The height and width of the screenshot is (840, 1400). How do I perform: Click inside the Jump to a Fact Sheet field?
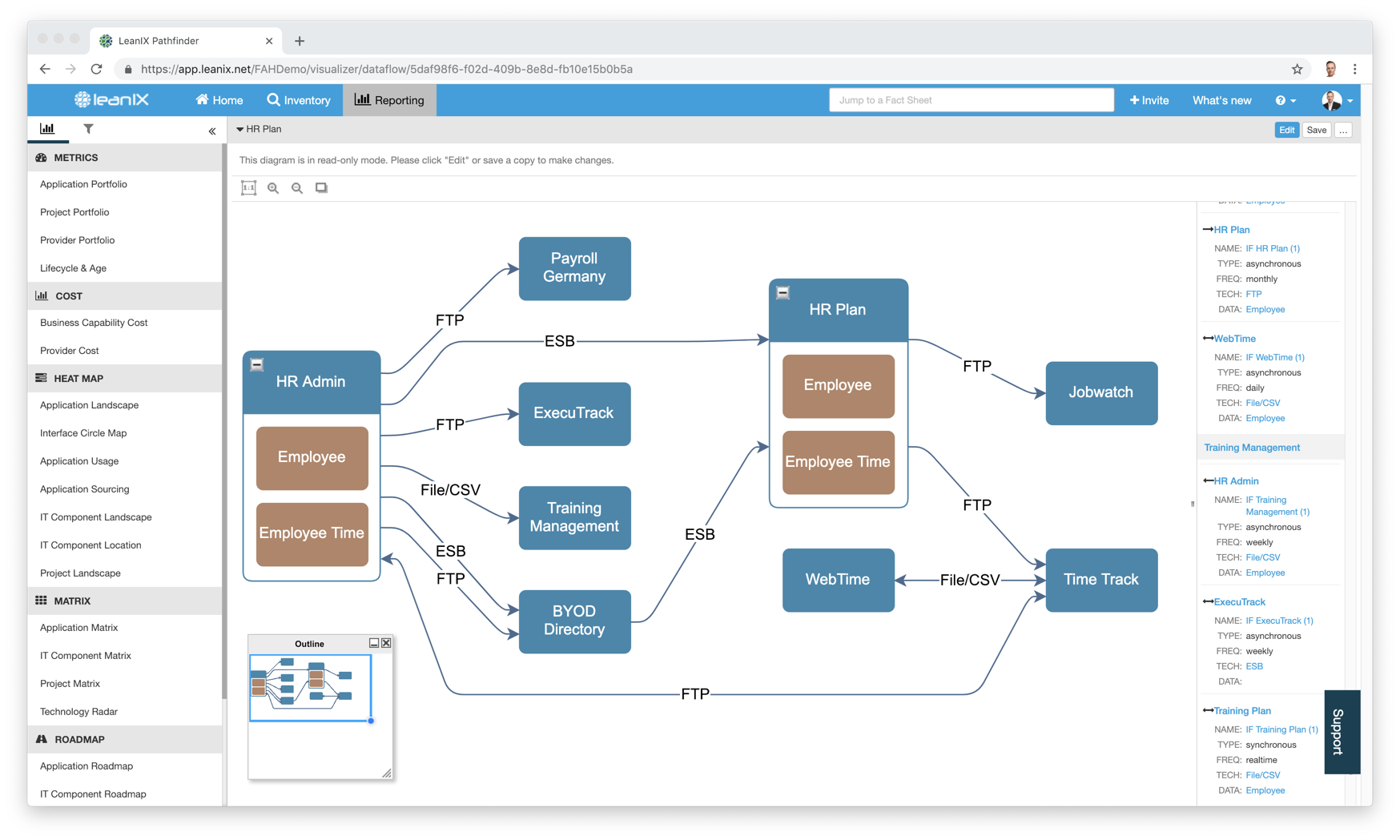coord(971,99)
